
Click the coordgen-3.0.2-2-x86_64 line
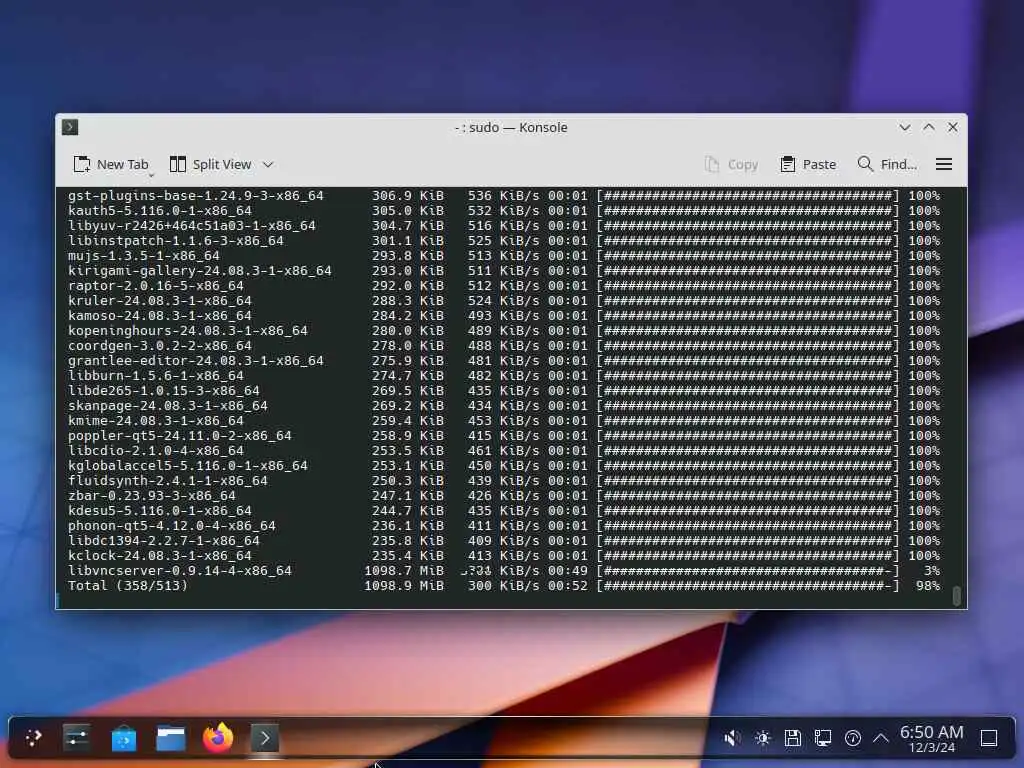(504, 345)
